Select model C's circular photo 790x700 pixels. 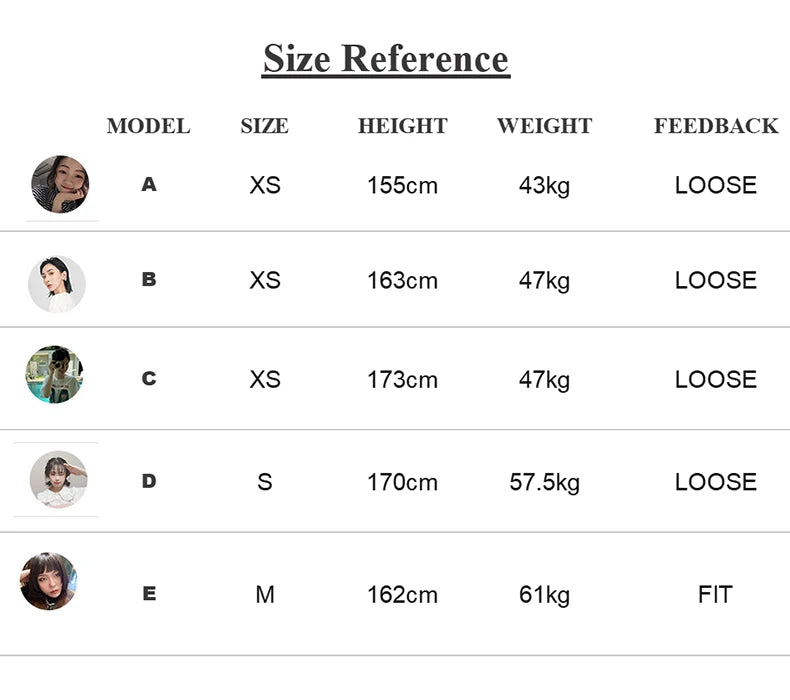[54, 374]
